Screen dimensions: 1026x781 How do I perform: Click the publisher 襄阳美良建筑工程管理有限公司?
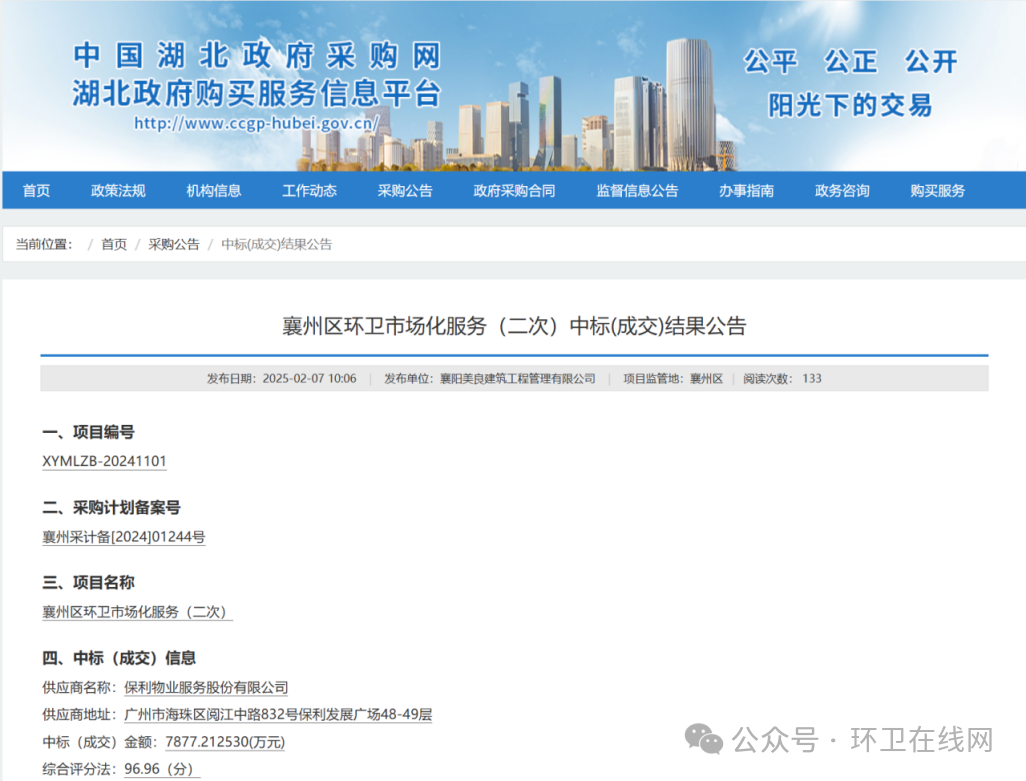click(518, 379)
